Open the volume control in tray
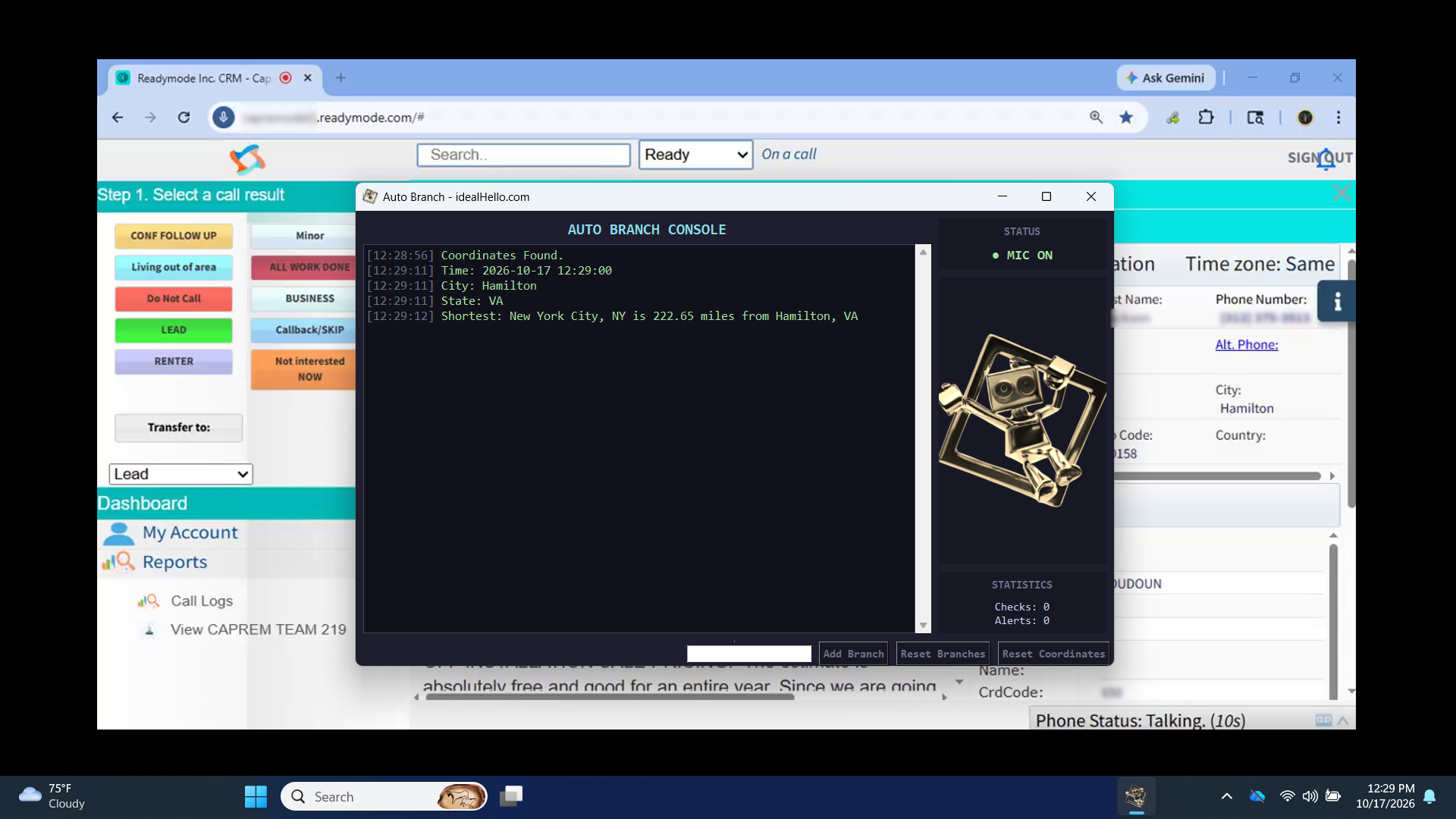Image resolution: width=1456 pixels, height=819 pixels. 1310,796
